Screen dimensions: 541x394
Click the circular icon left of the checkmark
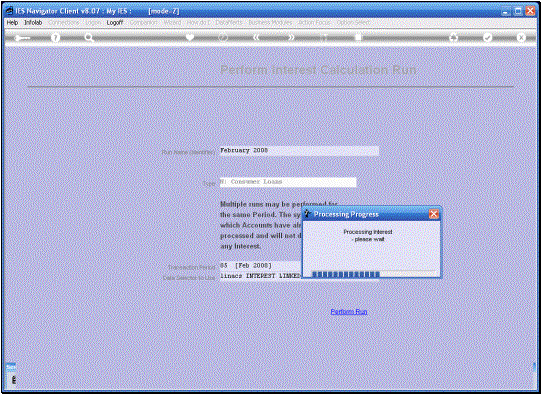coord(453,37)
